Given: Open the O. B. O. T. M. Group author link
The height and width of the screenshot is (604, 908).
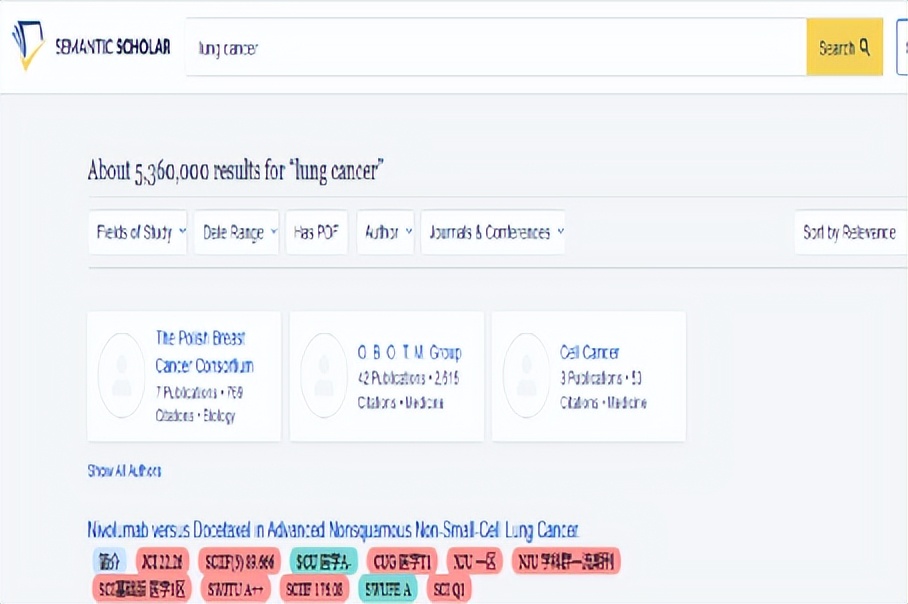Looking at the screenshot, I should [x=409, y=352].
